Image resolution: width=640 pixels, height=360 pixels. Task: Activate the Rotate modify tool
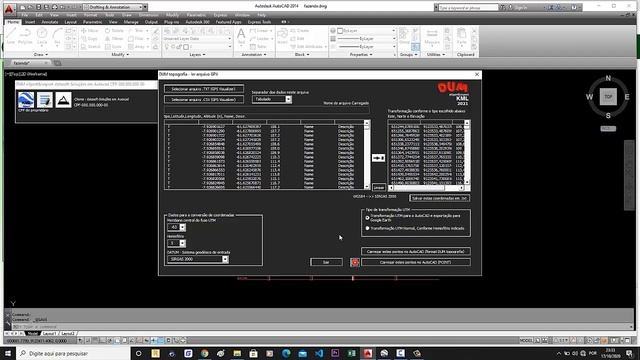pos(114,31)
